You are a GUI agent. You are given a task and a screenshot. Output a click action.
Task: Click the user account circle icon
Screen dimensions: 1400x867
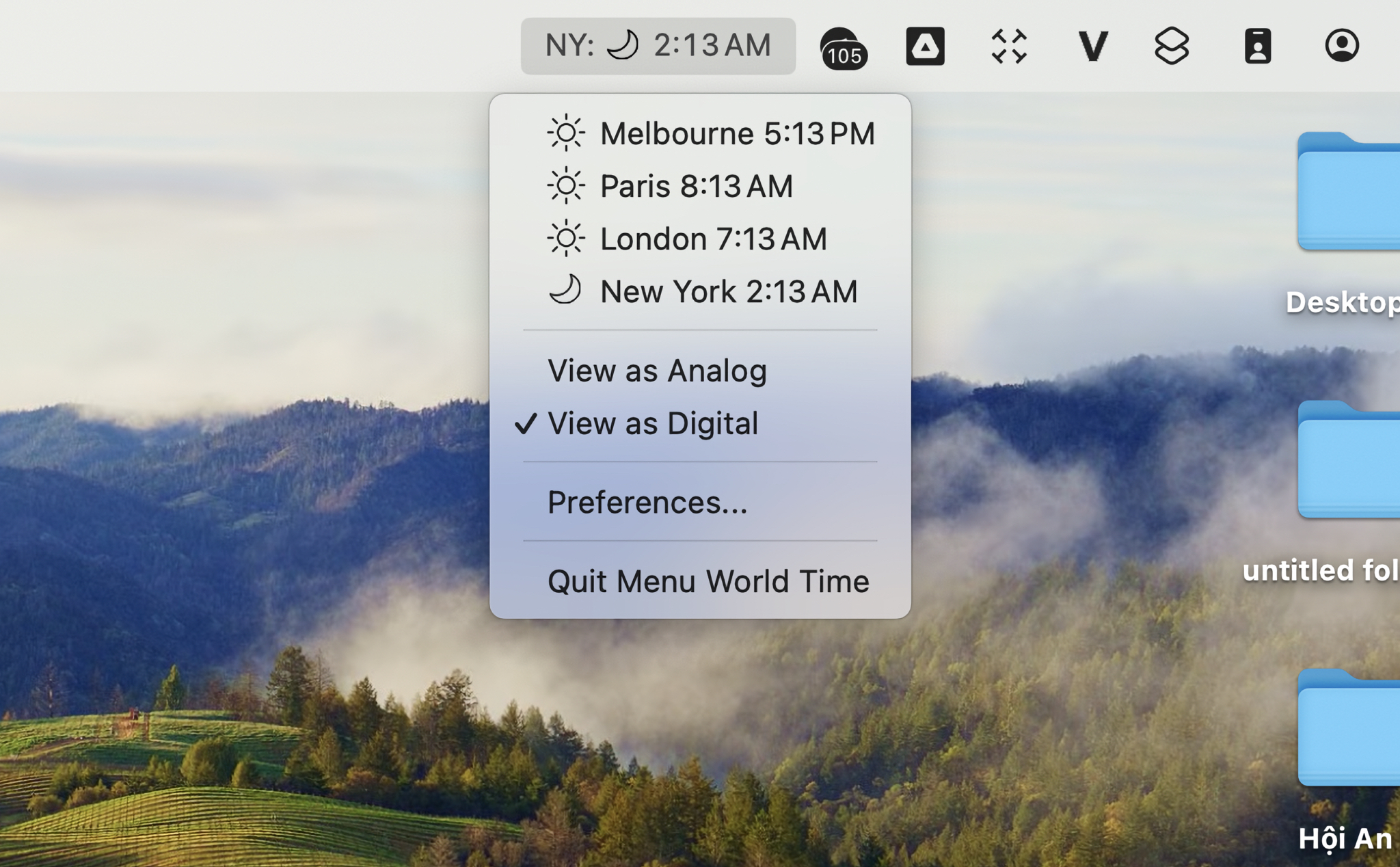(1341, 46)
